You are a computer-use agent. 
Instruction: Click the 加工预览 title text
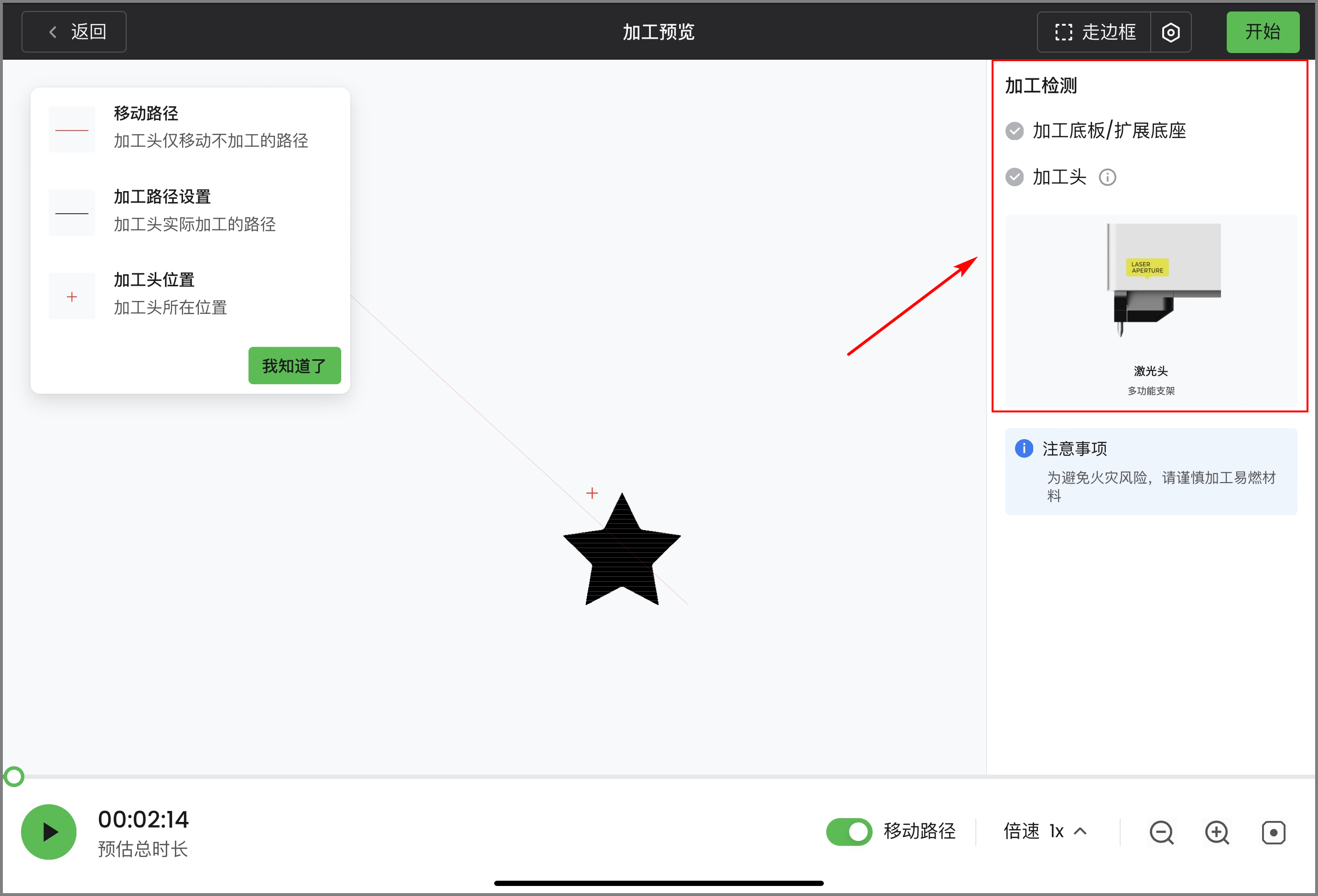pyautogui.click(x=659, y=32)
